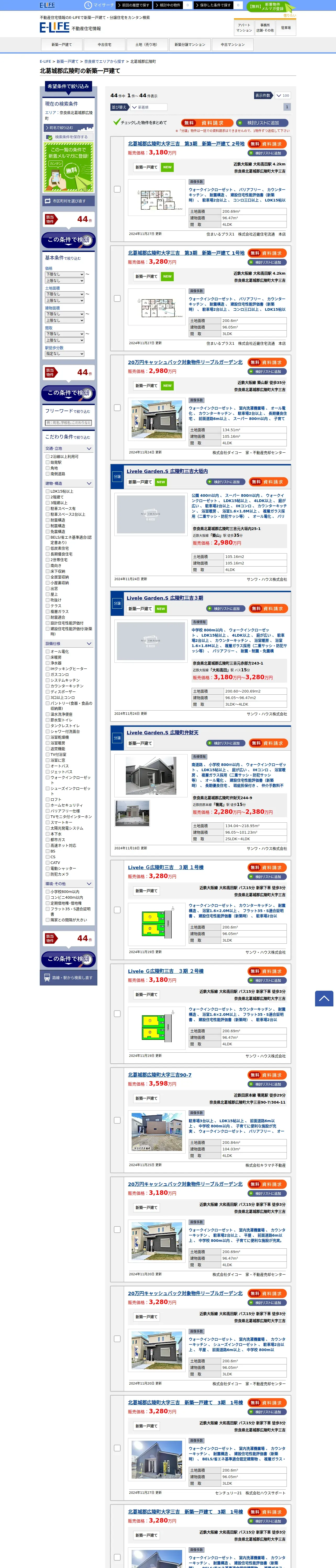Check the 小学校800m以内 filter
This screenshot has height=1568, width=336.
[48, 892]
